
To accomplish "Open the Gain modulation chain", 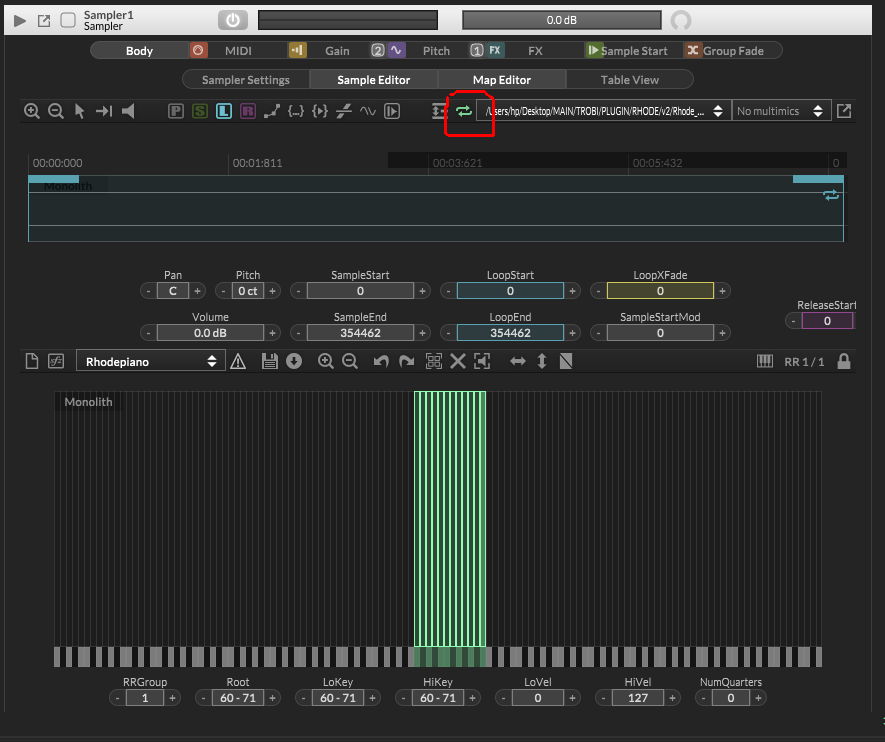I will [x=337, y=51].
